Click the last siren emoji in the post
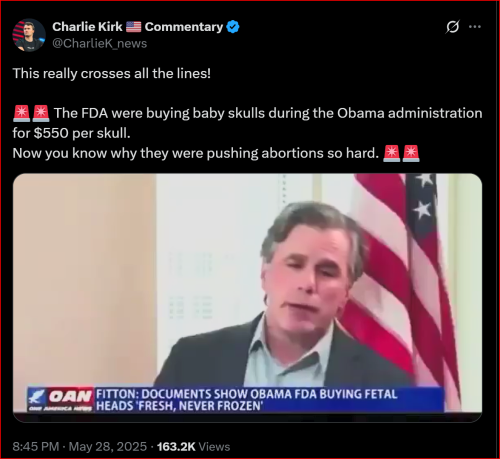 (x=411, y=153)
